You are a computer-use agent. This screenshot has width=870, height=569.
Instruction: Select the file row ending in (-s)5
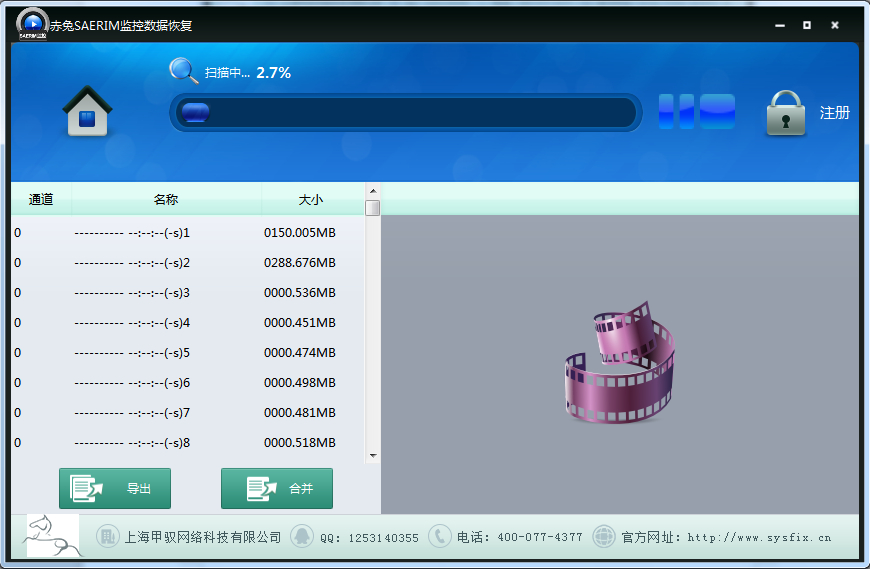pyautogui.click(x=188, y=352)
